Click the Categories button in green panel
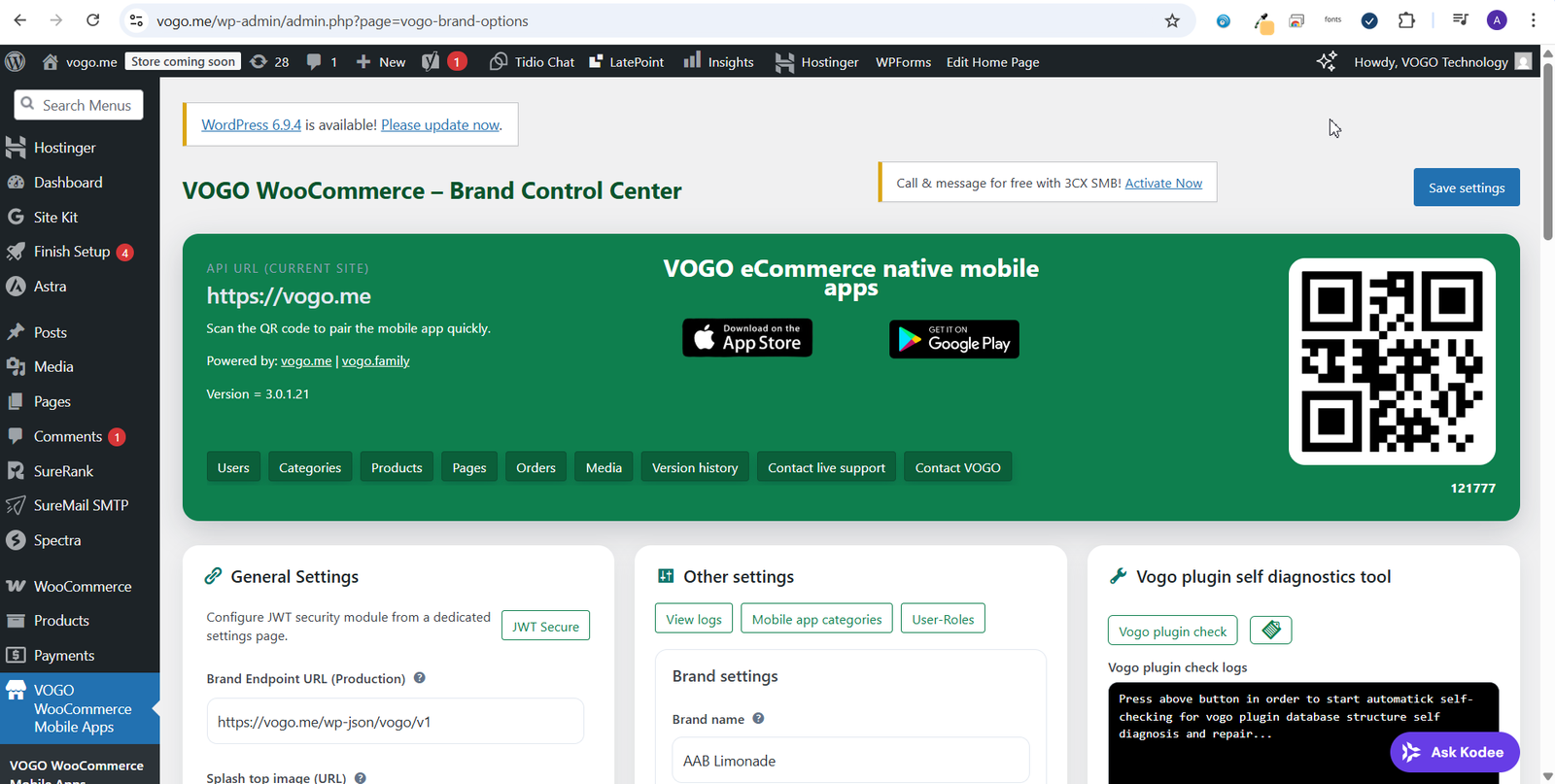Image resolution: width=1555 pixels, height=784 pixels. click(x=310, y=467)
